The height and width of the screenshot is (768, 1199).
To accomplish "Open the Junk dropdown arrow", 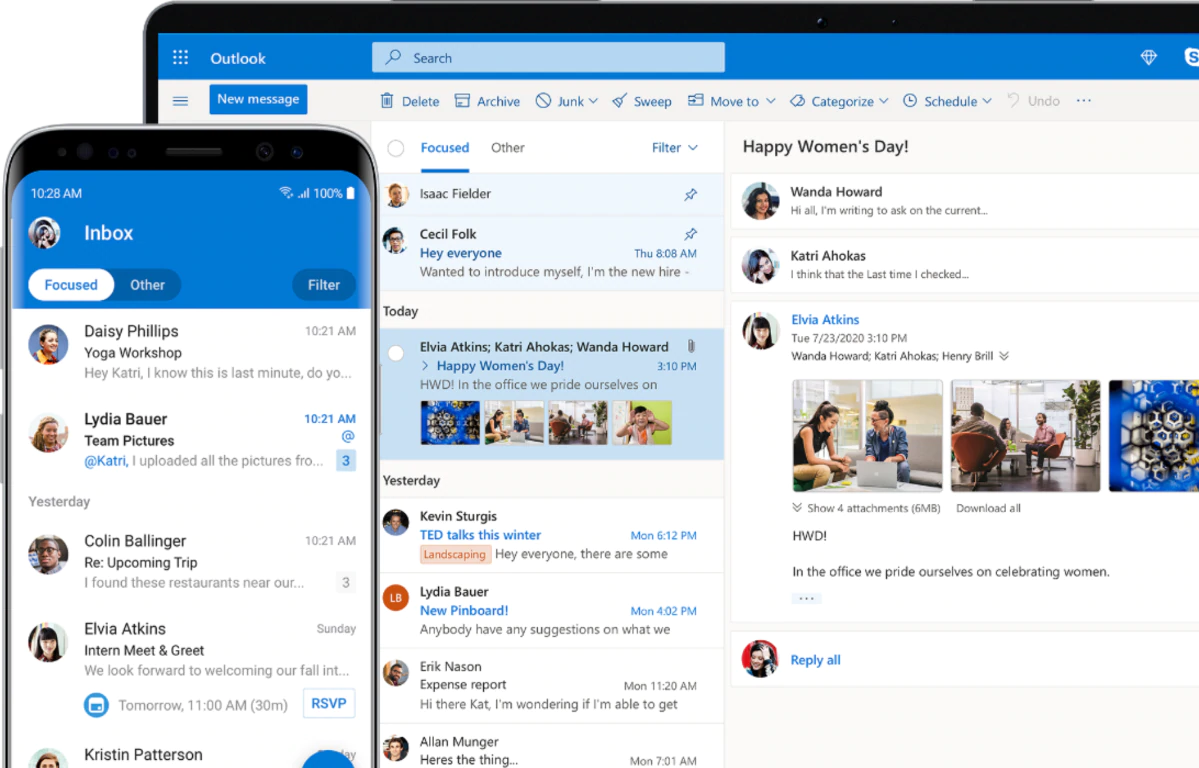I will tap(592, 100).
